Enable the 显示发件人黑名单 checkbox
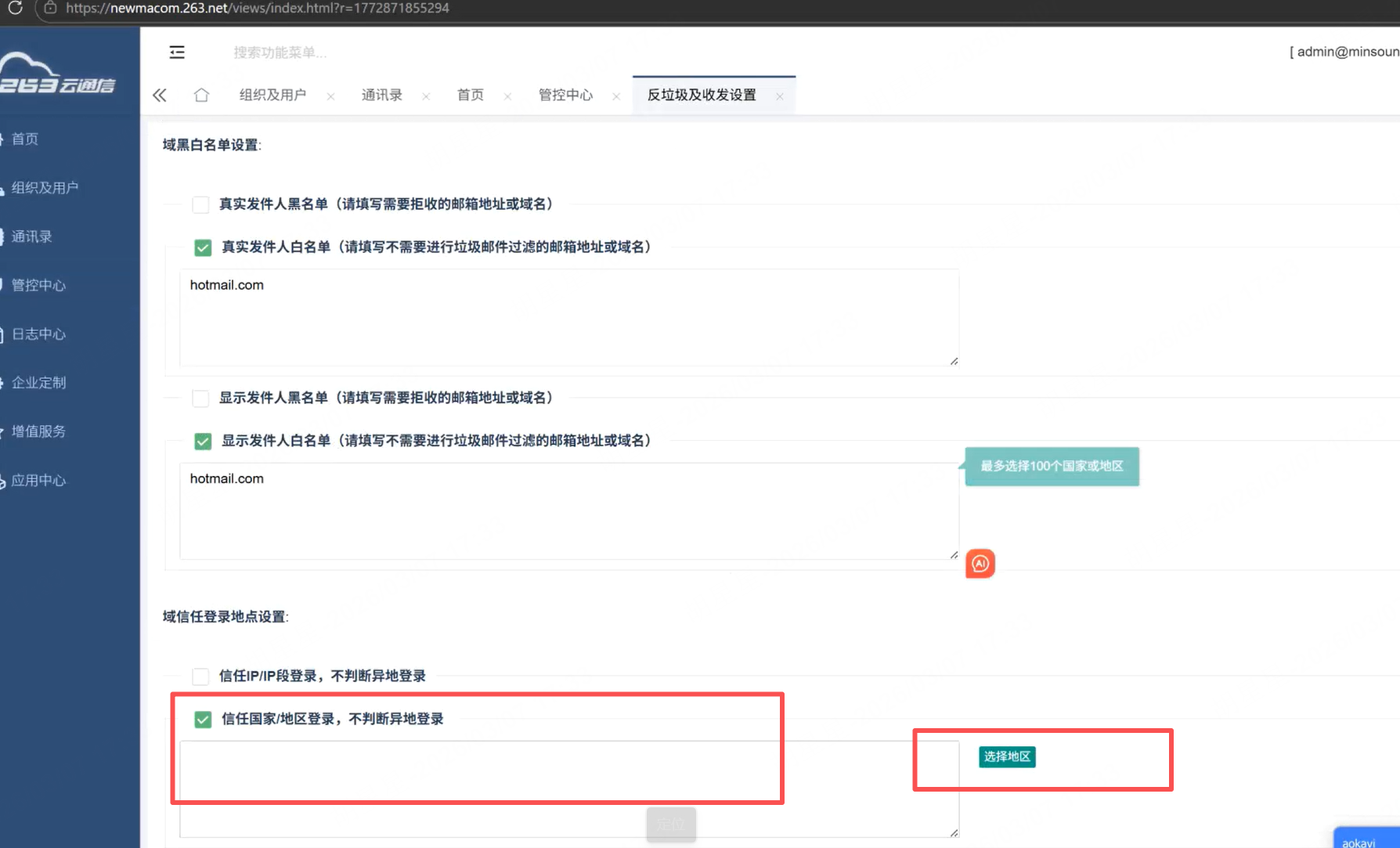The image size is (1400, 848). (200, 399)
